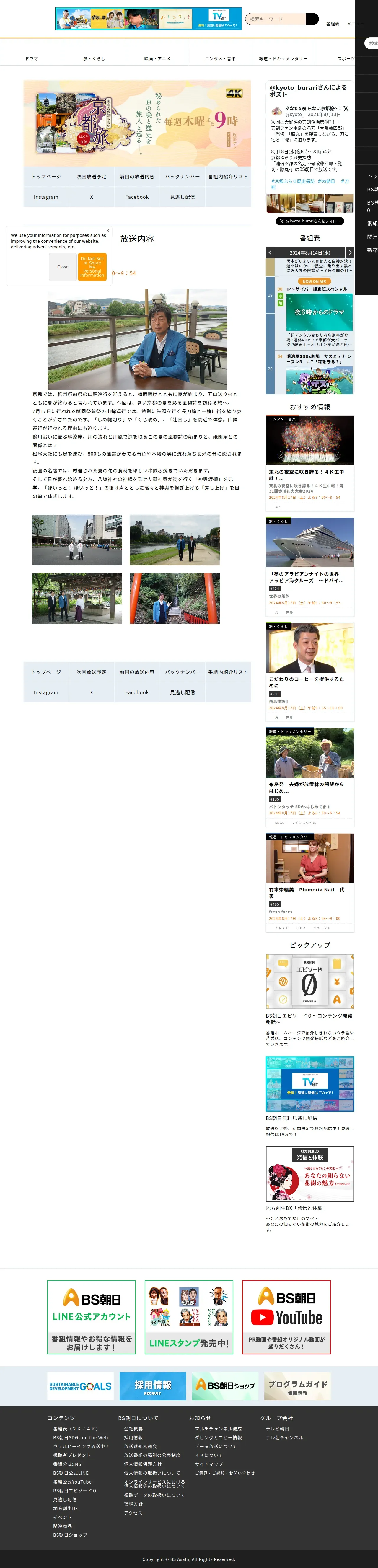Screen dimensions: 378x1568
Task: Select 次回放送予定 tab under the 京都旅 banner
Action: point(91,177)
